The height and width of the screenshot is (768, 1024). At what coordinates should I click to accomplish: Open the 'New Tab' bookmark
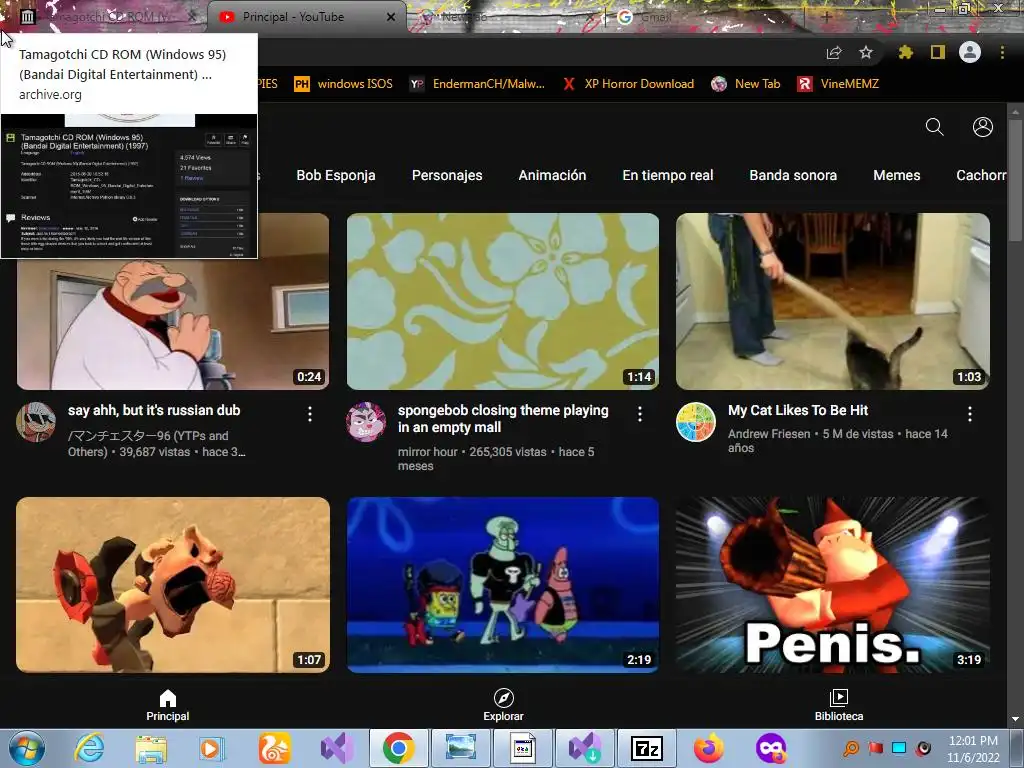click(x=746, y=84)
